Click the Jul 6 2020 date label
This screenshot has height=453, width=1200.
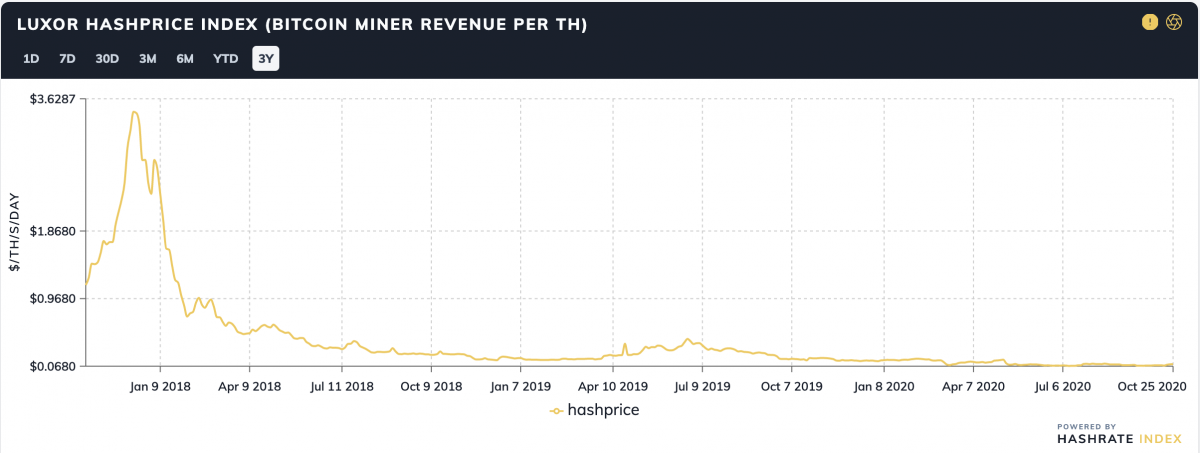[1063, 384]
